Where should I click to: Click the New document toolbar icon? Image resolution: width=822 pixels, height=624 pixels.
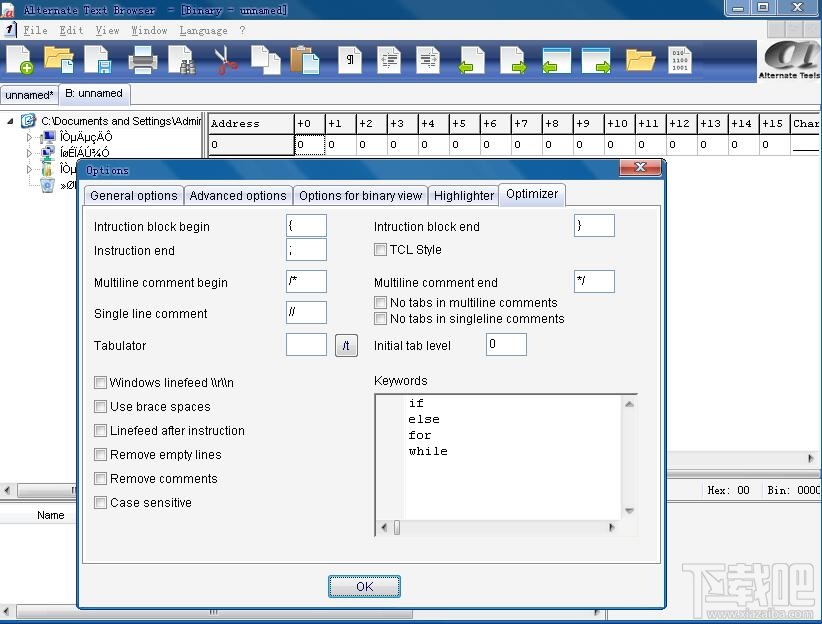pos(20,60)
